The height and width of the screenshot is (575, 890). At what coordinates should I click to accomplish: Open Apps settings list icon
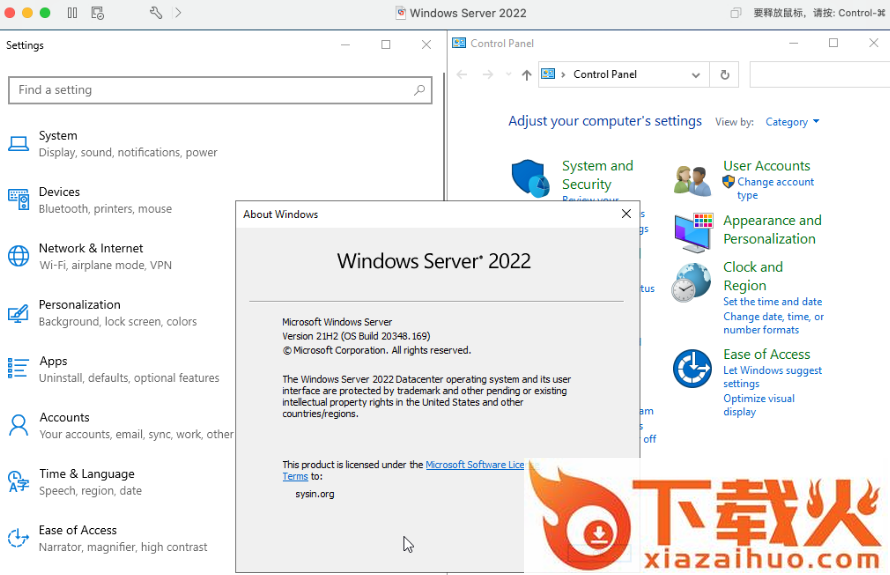coord(18,368)
